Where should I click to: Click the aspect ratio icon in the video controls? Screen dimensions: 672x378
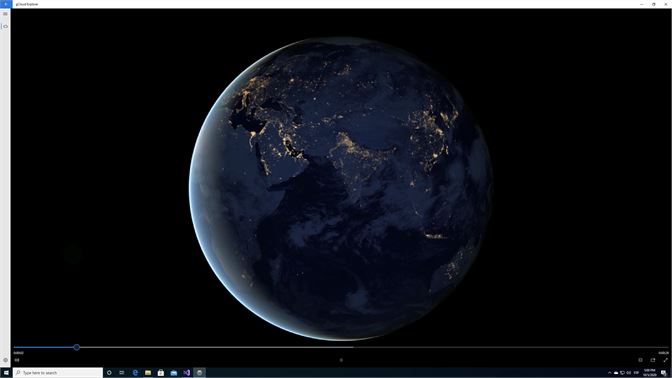click(x=640, y=360)
